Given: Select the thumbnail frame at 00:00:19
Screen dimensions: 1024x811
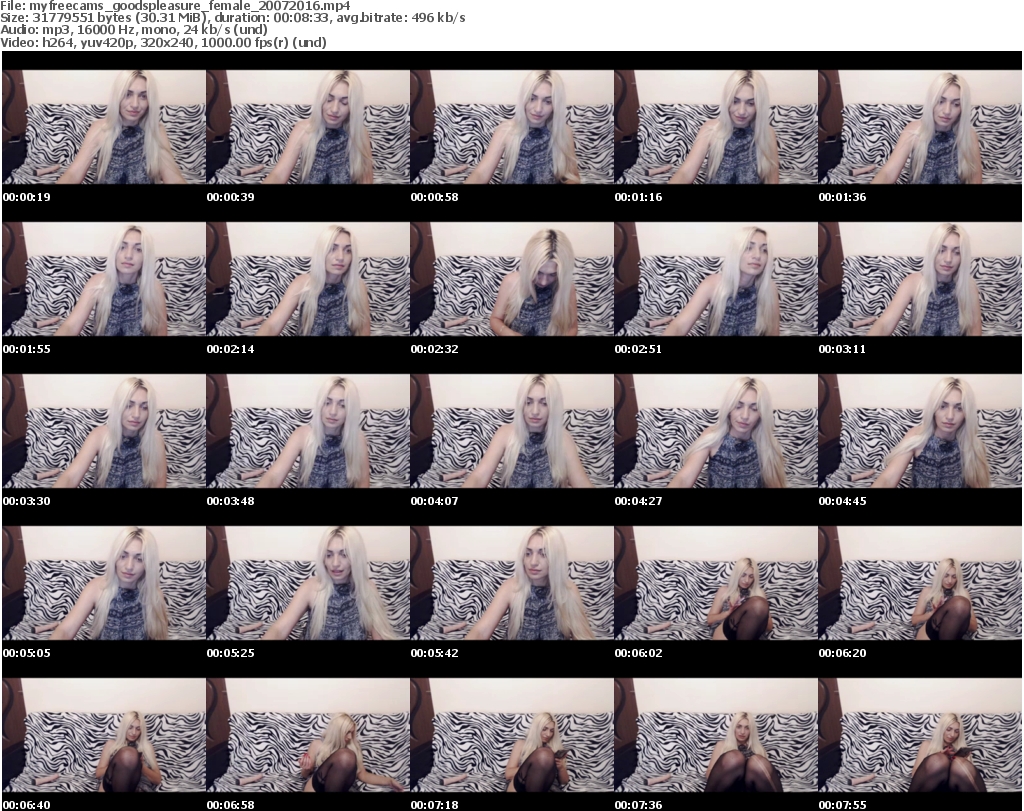Looking at the screenshot, I should pos(104,127).
